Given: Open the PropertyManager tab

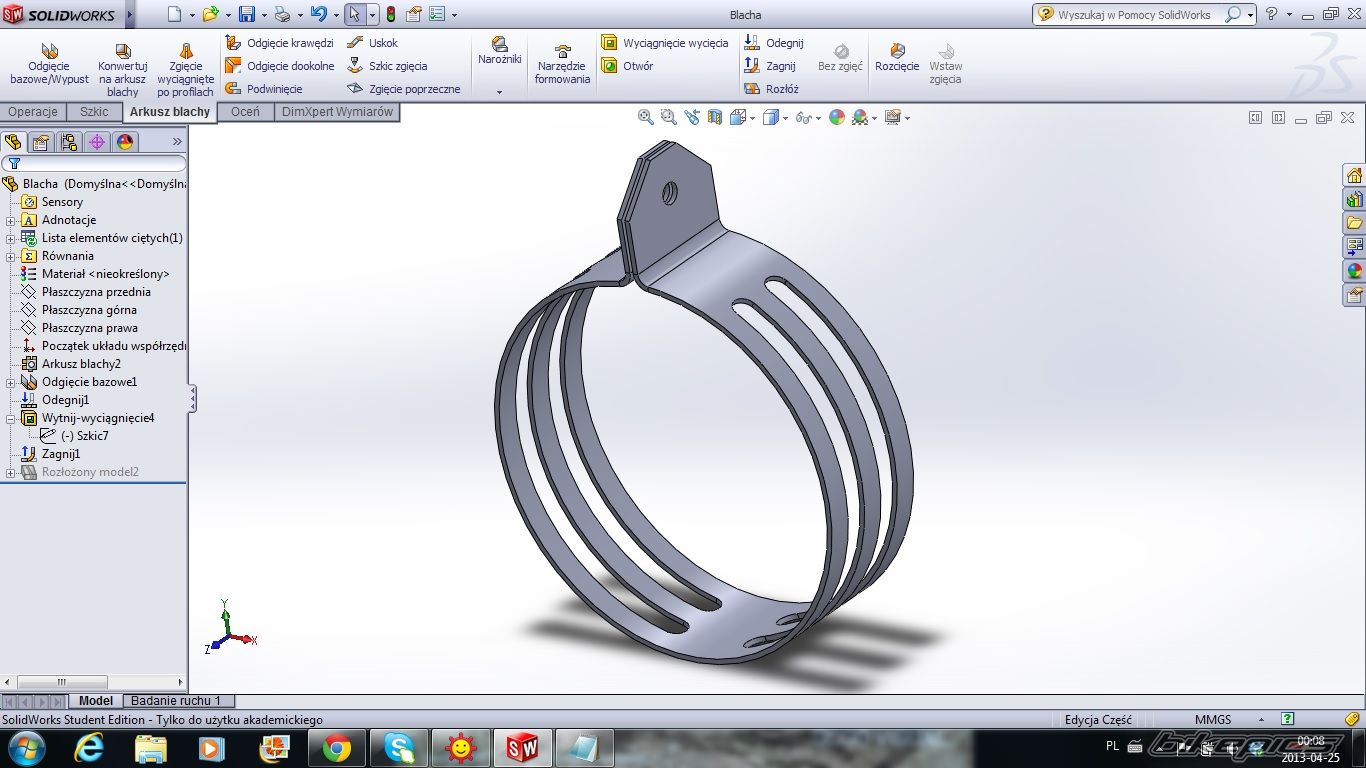Looking at the screenshot, I should pyautogui.click(x=41, y=142).
